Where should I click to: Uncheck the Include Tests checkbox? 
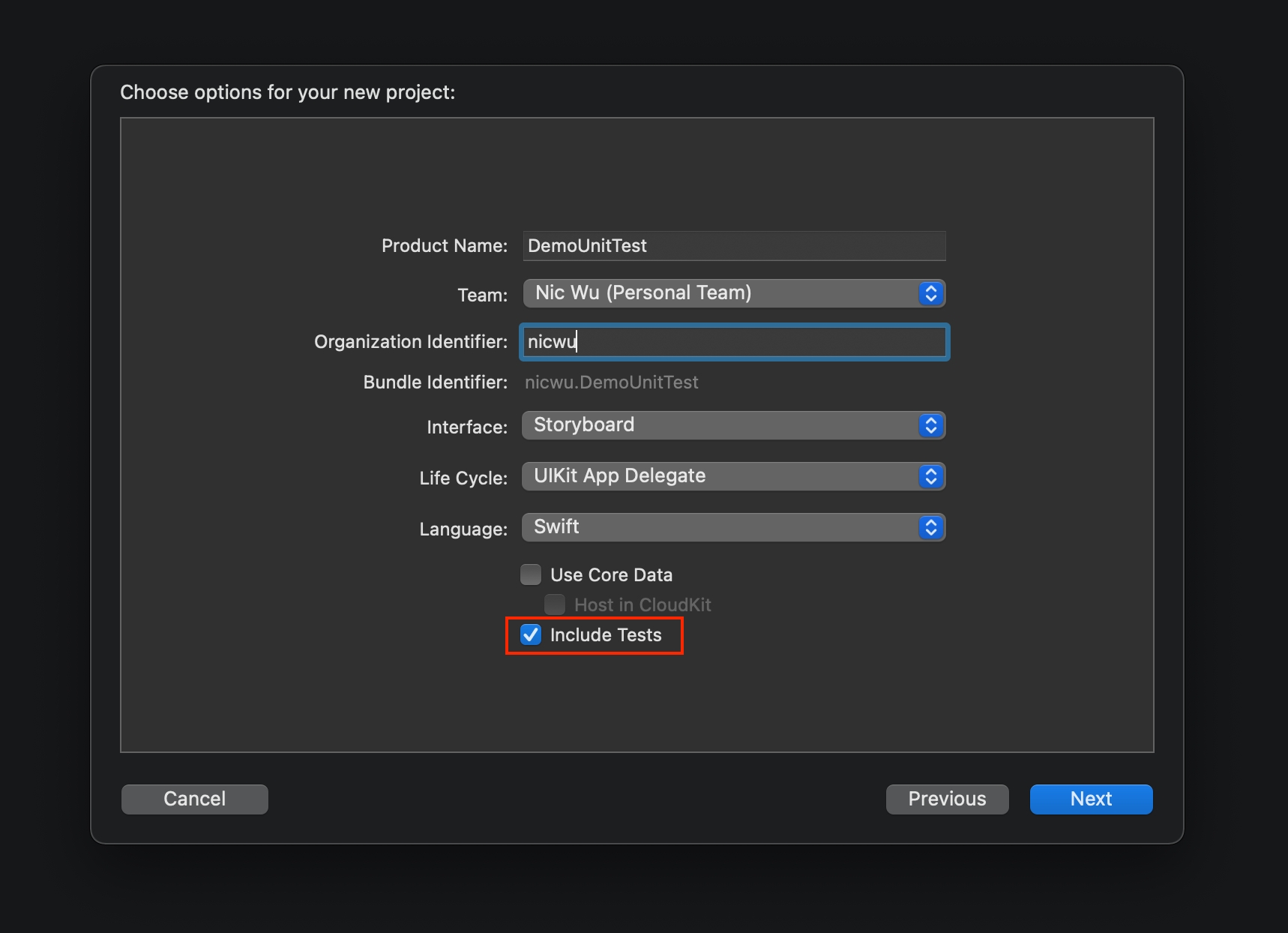click(x=531, y=634)
